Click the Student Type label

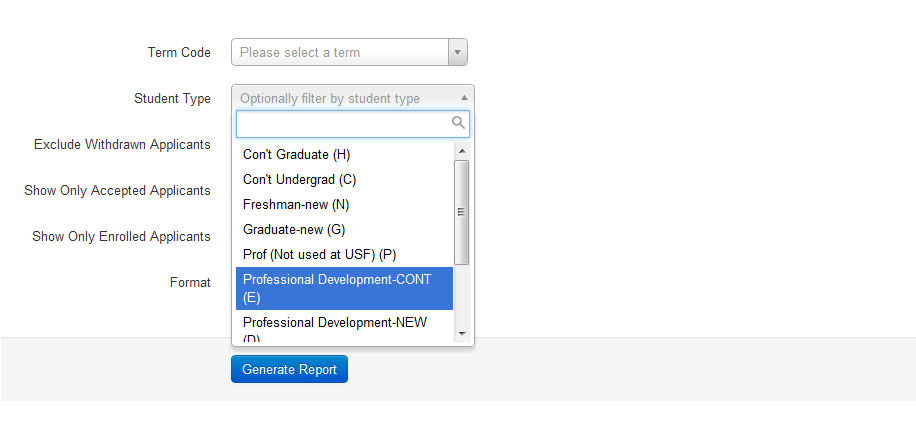(172, 98)
